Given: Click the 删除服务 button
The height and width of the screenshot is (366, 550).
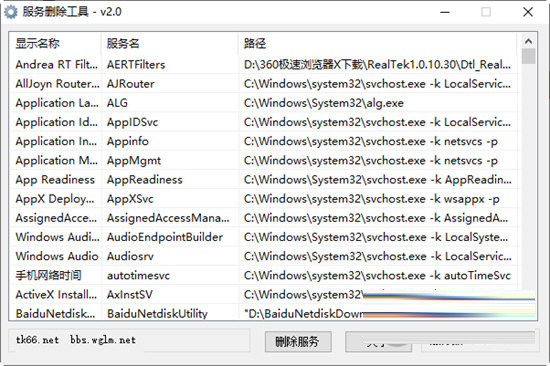Looking at the screenshot, I should point(298,341).
